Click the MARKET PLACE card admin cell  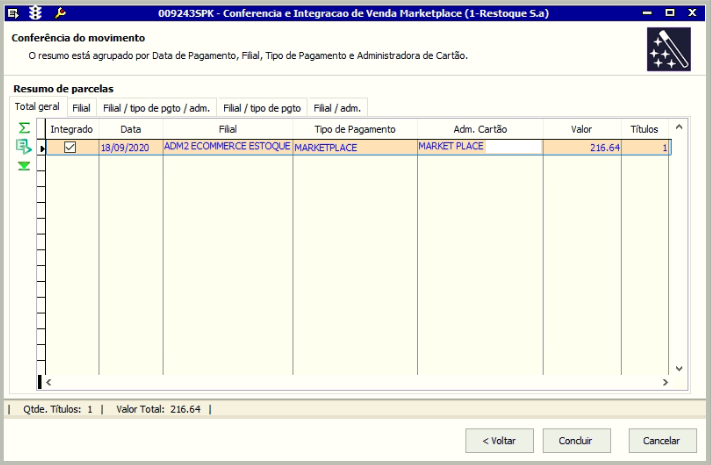[x=480, y=147]
